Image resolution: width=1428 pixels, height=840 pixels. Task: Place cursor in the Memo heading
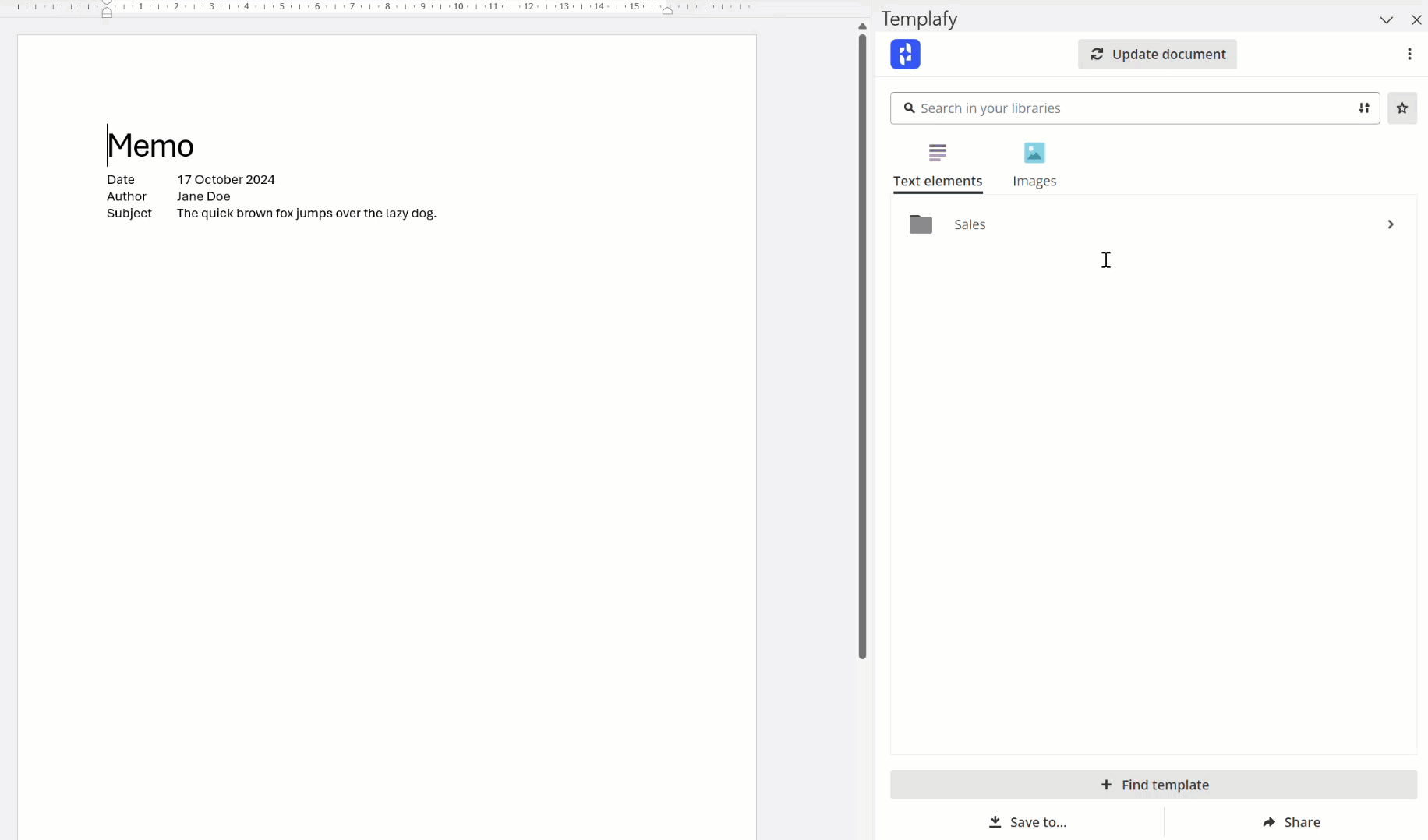(150, 146)
